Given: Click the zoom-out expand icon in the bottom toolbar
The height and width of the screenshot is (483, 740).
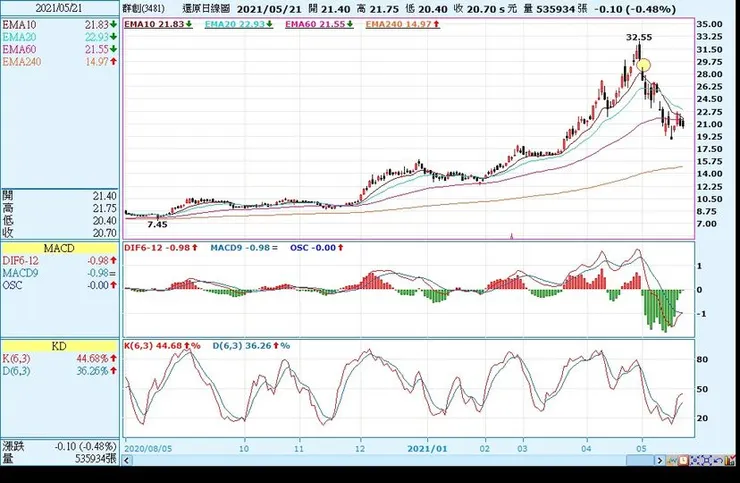Looking at the screenshot, I should point(706,460).
